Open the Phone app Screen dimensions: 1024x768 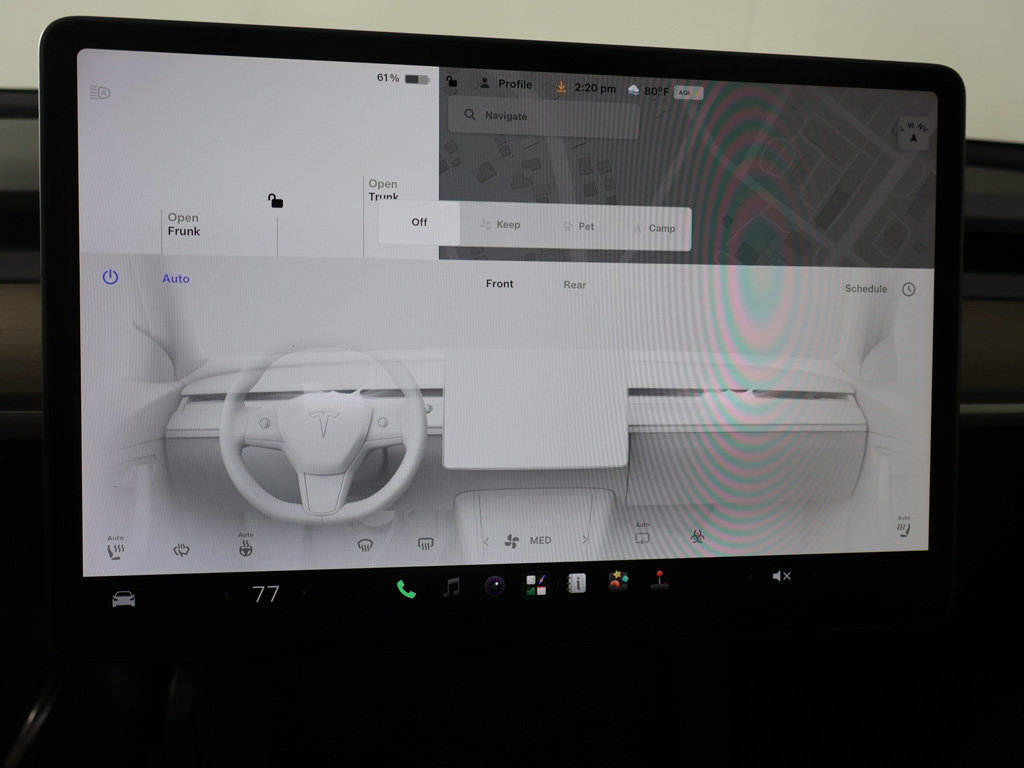(406, 590)
